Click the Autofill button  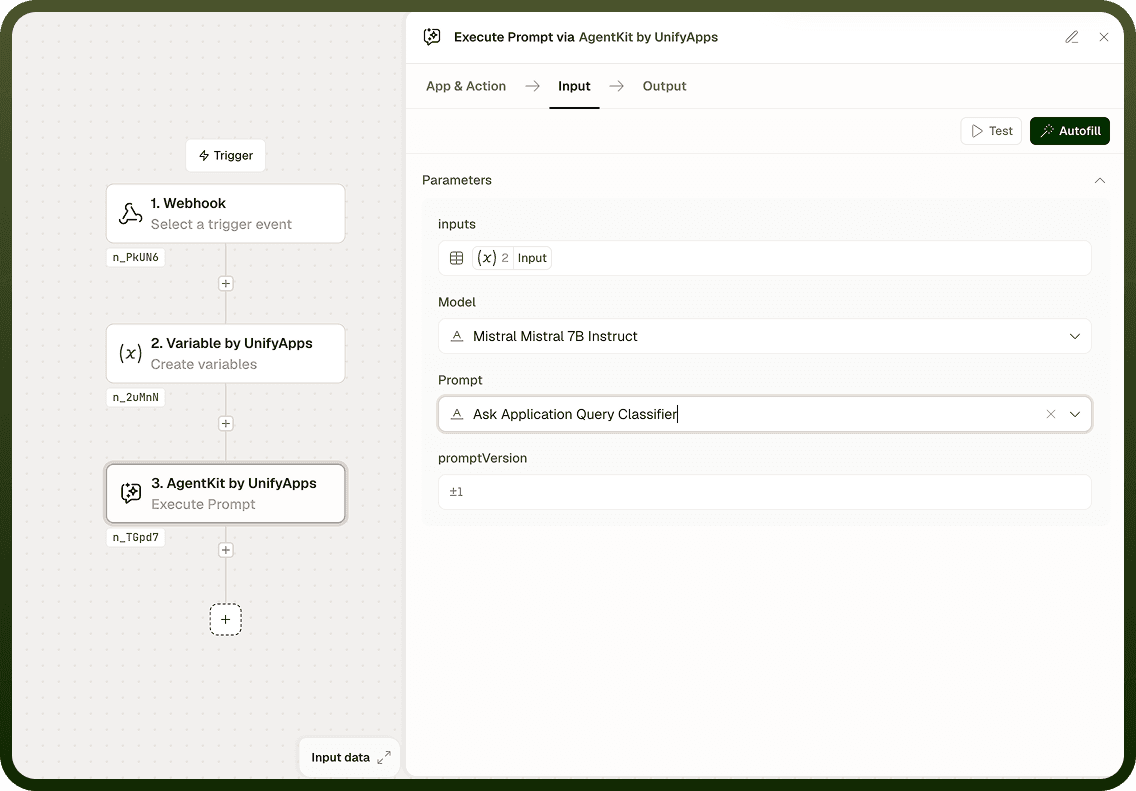point(1069,131)
